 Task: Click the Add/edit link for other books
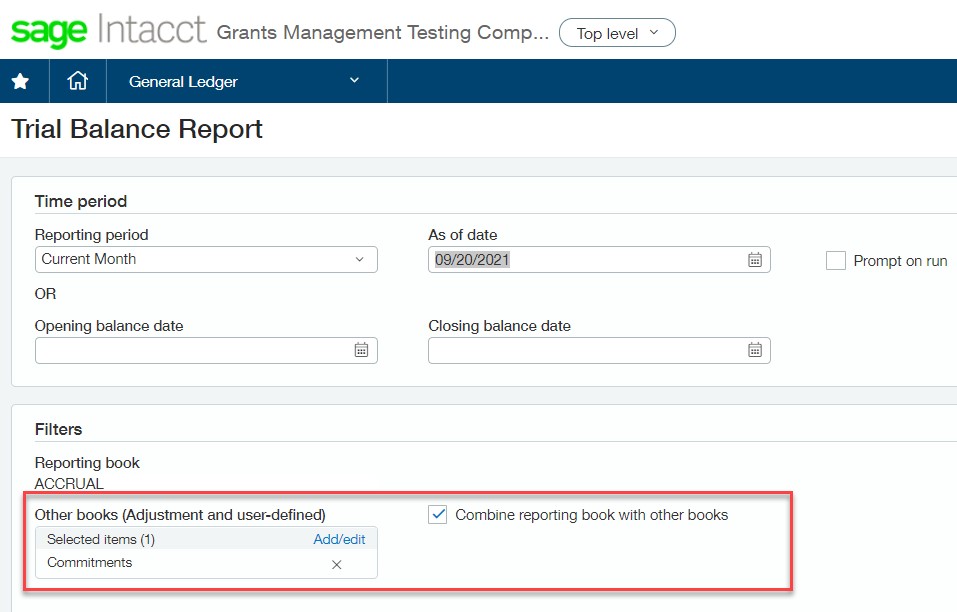[340, 539]
